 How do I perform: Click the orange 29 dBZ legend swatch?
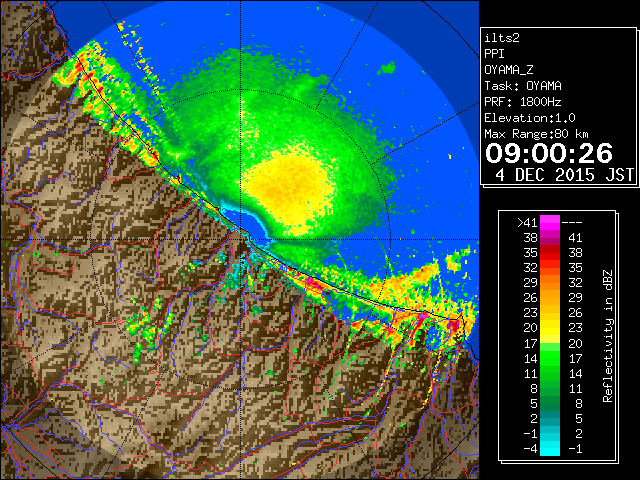[x=550, y=283]
